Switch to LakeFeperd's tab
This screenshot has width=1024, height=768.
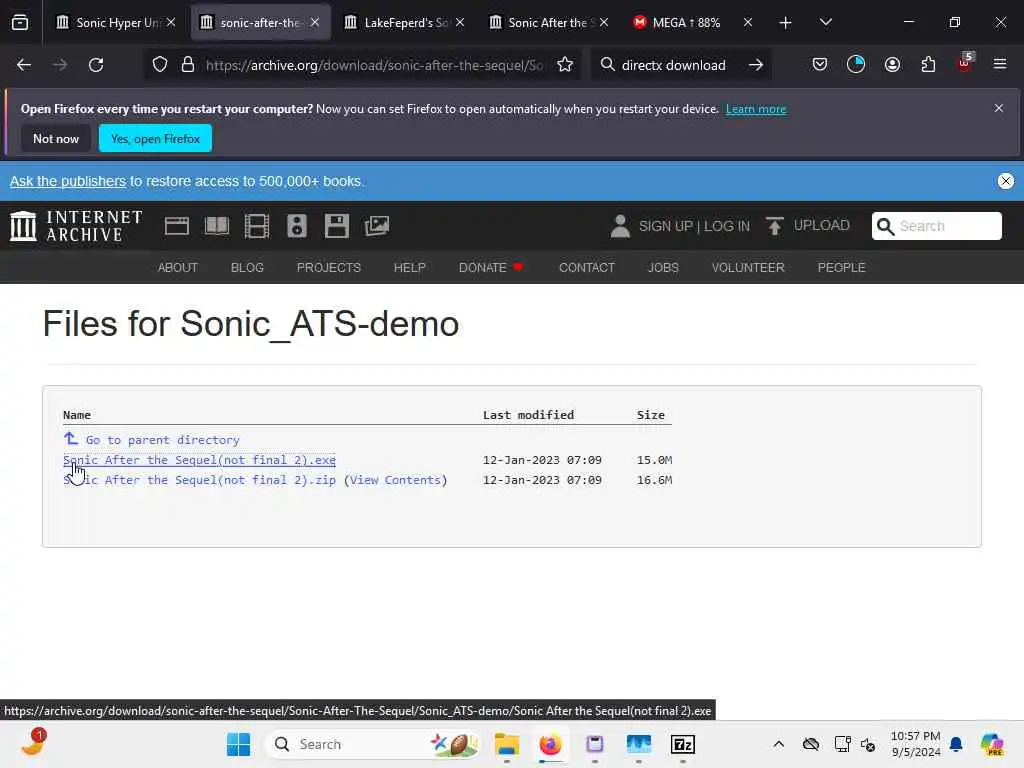406,23
